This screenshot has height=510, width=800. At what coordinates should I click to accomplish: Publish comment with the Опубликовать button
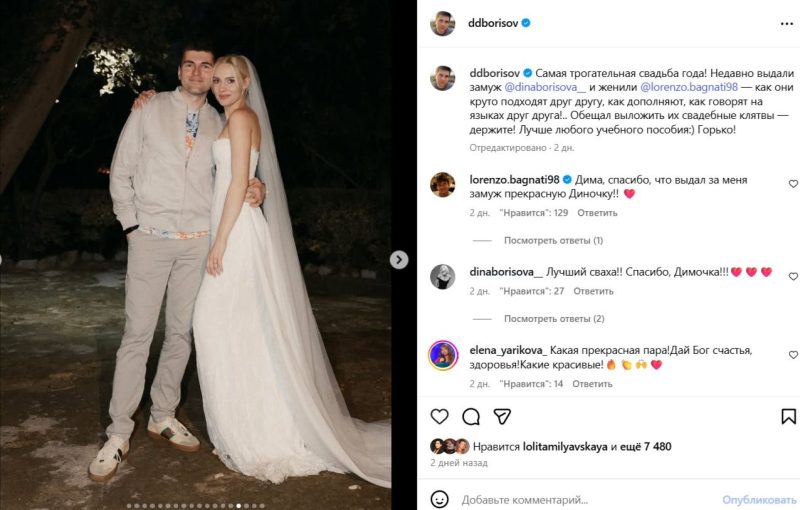tap(759, 499)
